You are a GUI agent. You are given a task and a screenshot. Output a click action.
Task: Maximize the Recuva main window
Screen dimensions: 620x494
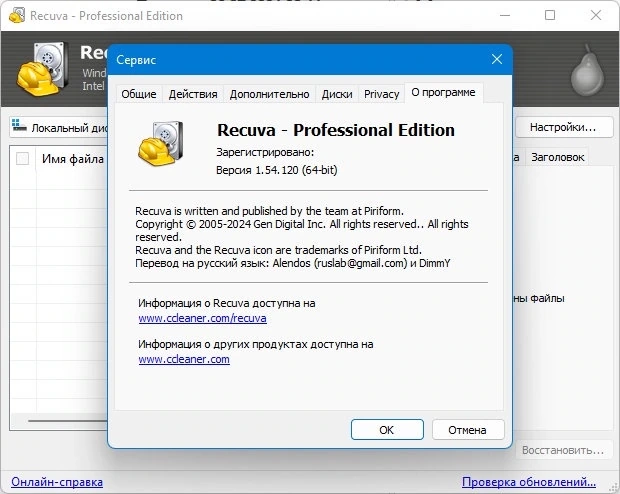tap(550, 15)
